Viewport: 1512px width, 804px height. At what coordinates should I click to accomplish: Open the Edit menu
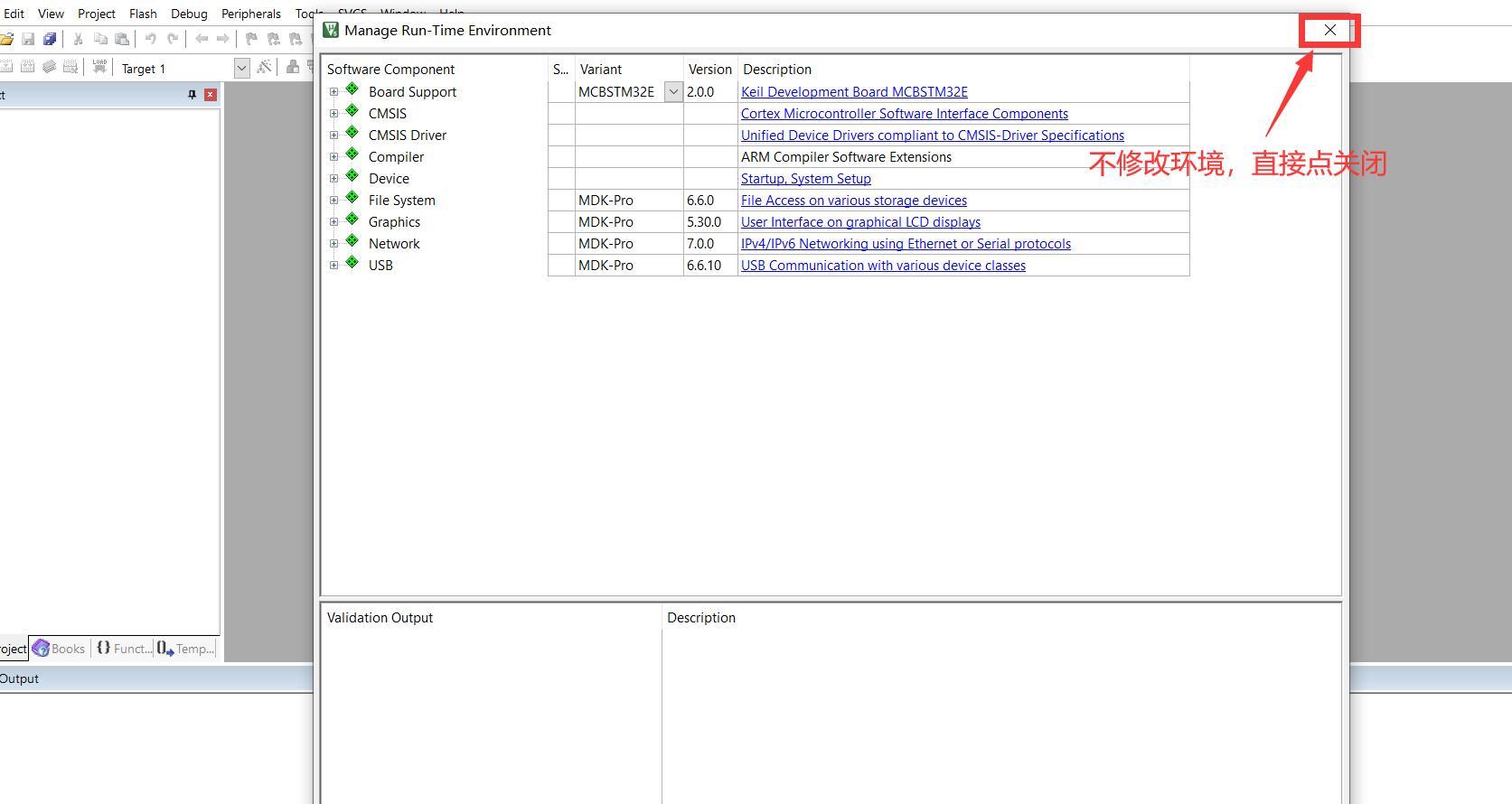[x=14, y=14]
